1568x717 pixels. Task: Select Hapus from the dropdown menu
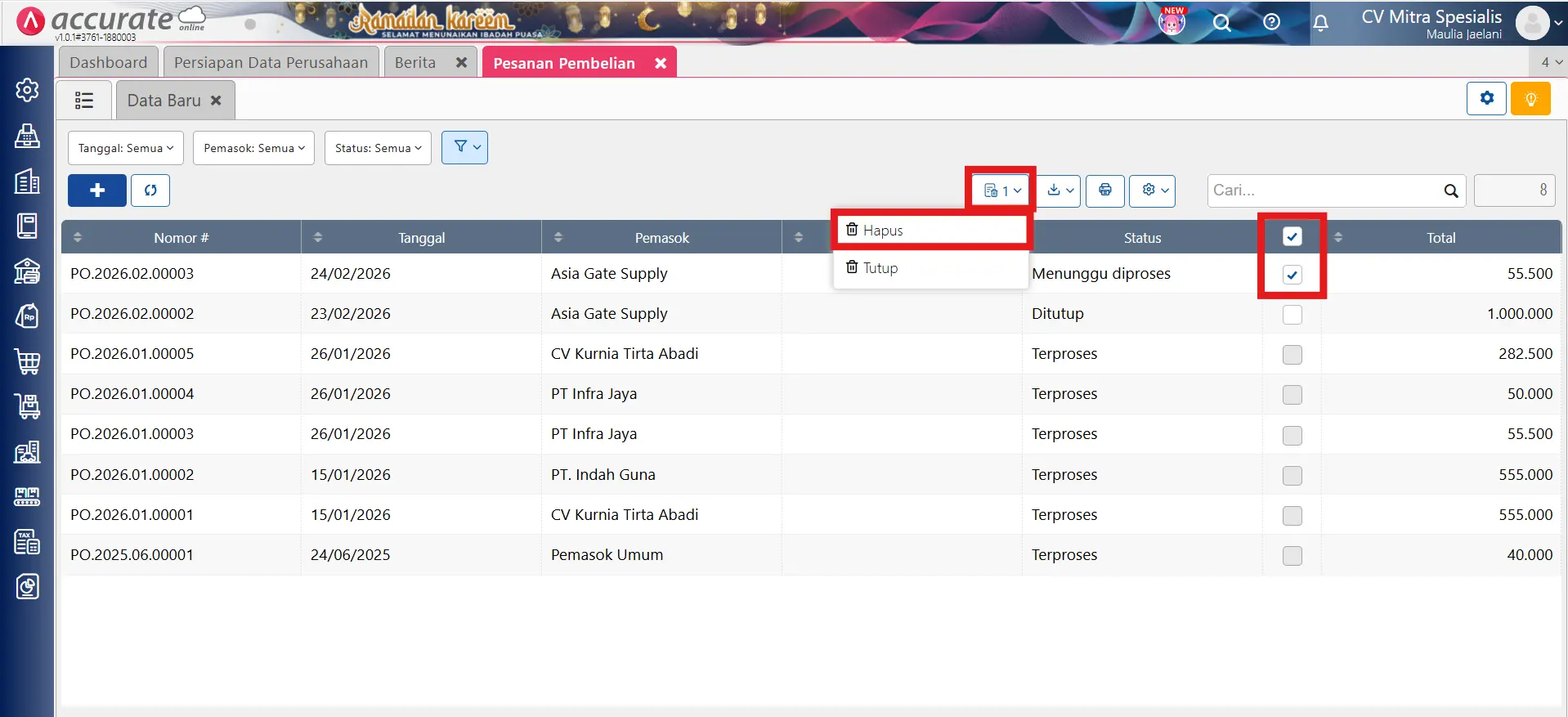pyautogui.click(x=883, y=231)
